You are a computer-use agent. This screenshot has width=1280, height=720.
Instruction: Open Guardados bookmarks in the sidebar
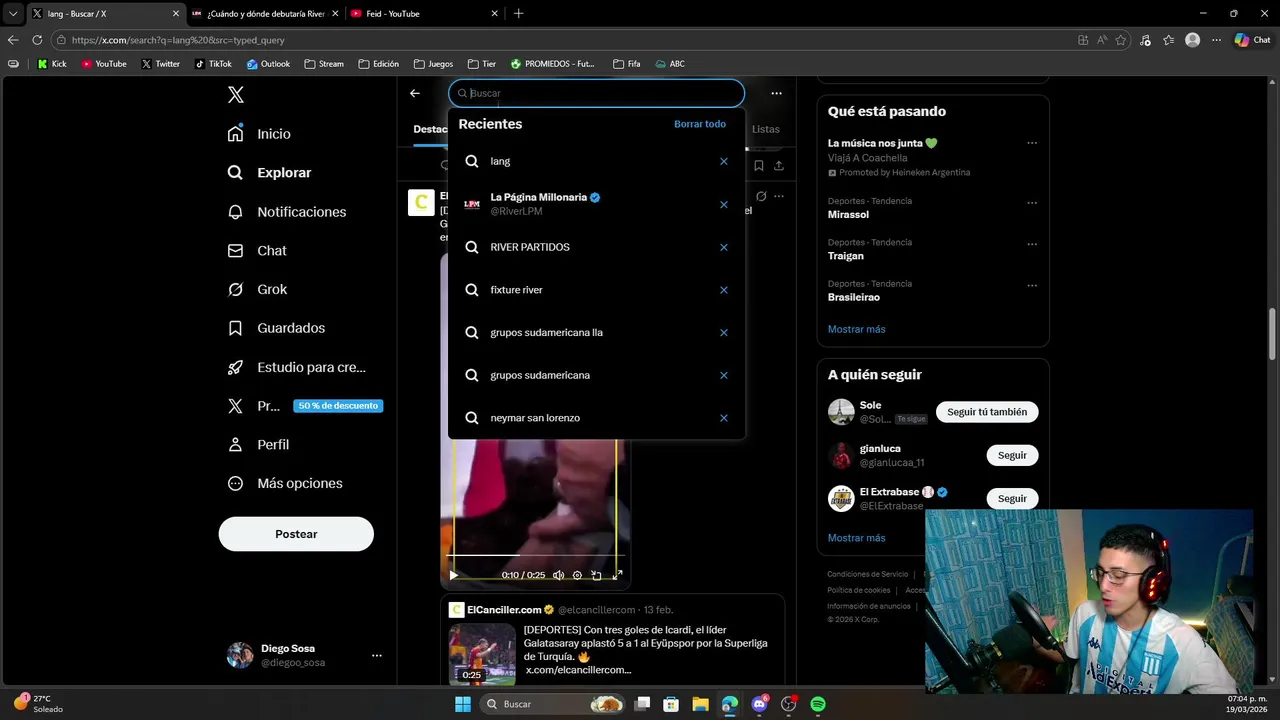click(276, 328)
